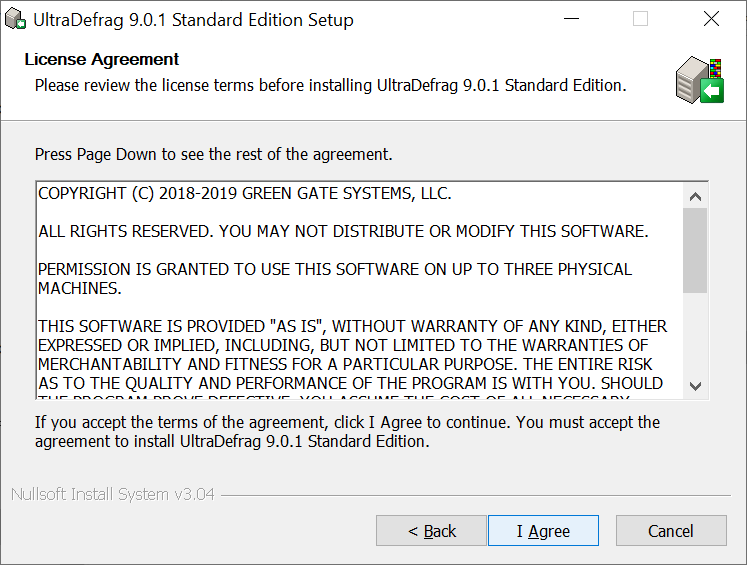
Task: Click the PERMISSION IS GRANTED paragraph
Action: (335, 278)
